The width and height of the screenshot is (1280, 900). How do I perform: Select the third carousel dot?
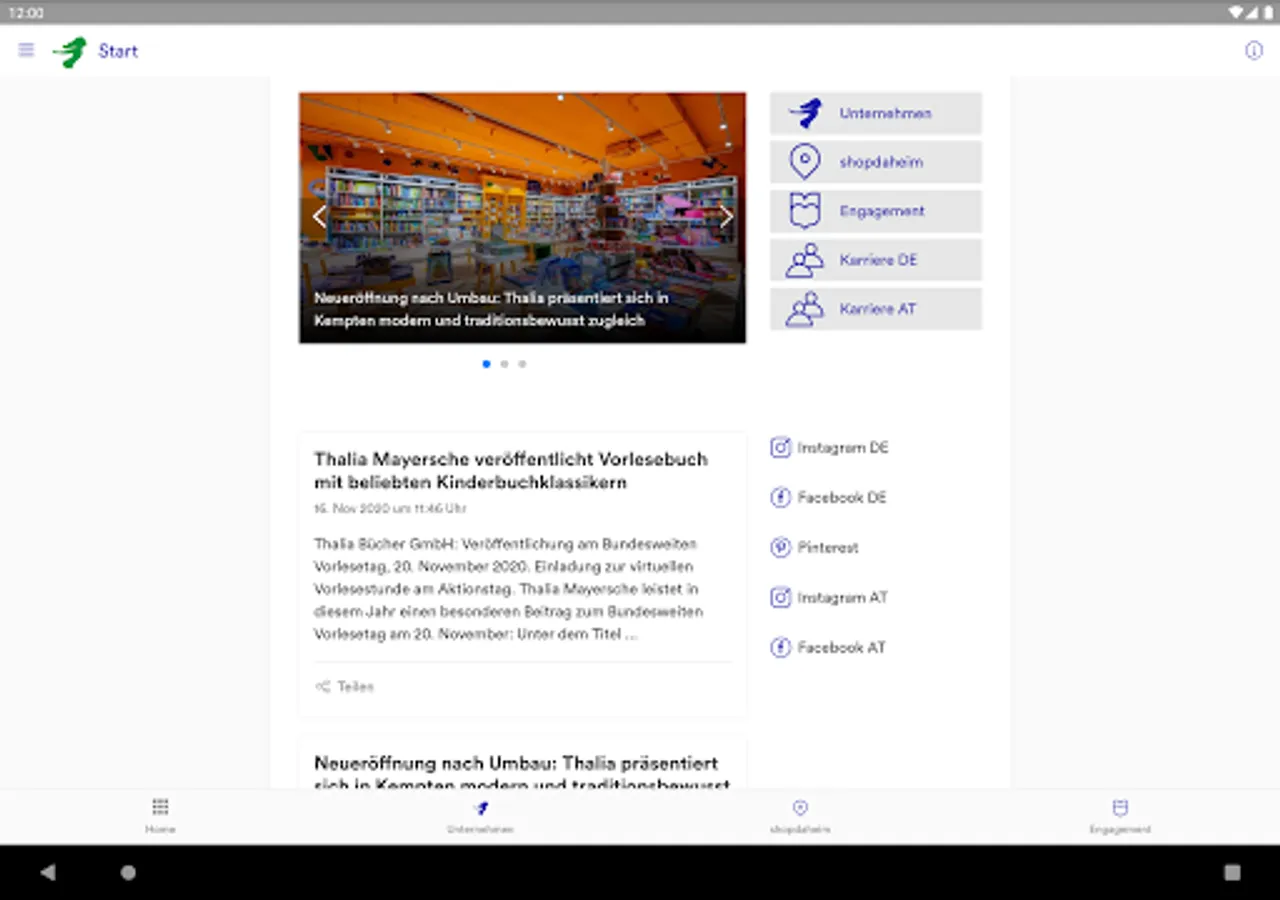(x=522, y=364)
